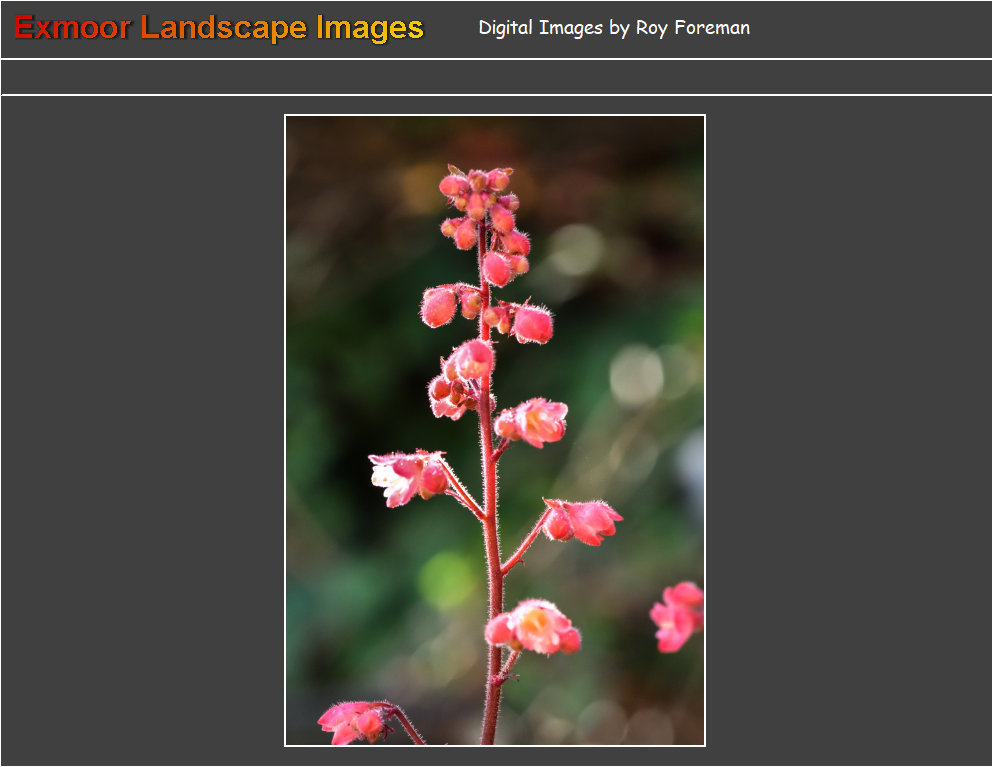Click the dark gray area right of the photo
The height and width of the screenshot is (767, 993).
pos(850,430)
